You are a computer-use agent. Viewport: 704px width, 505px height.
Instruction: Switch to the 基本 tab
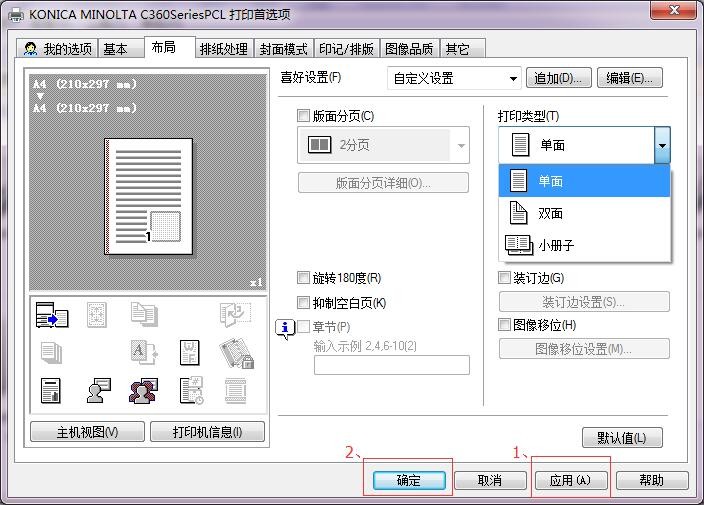[x=116, y=49]
